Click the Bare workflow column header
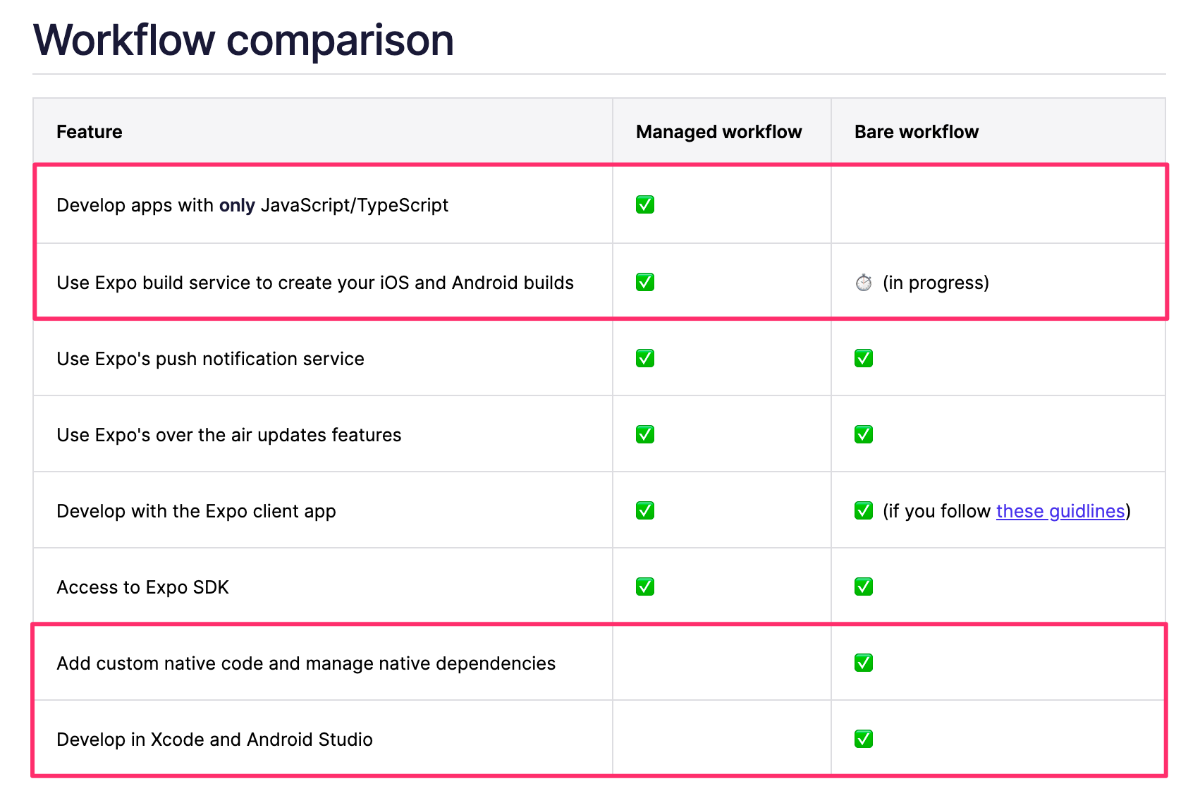 click(917, 131)
